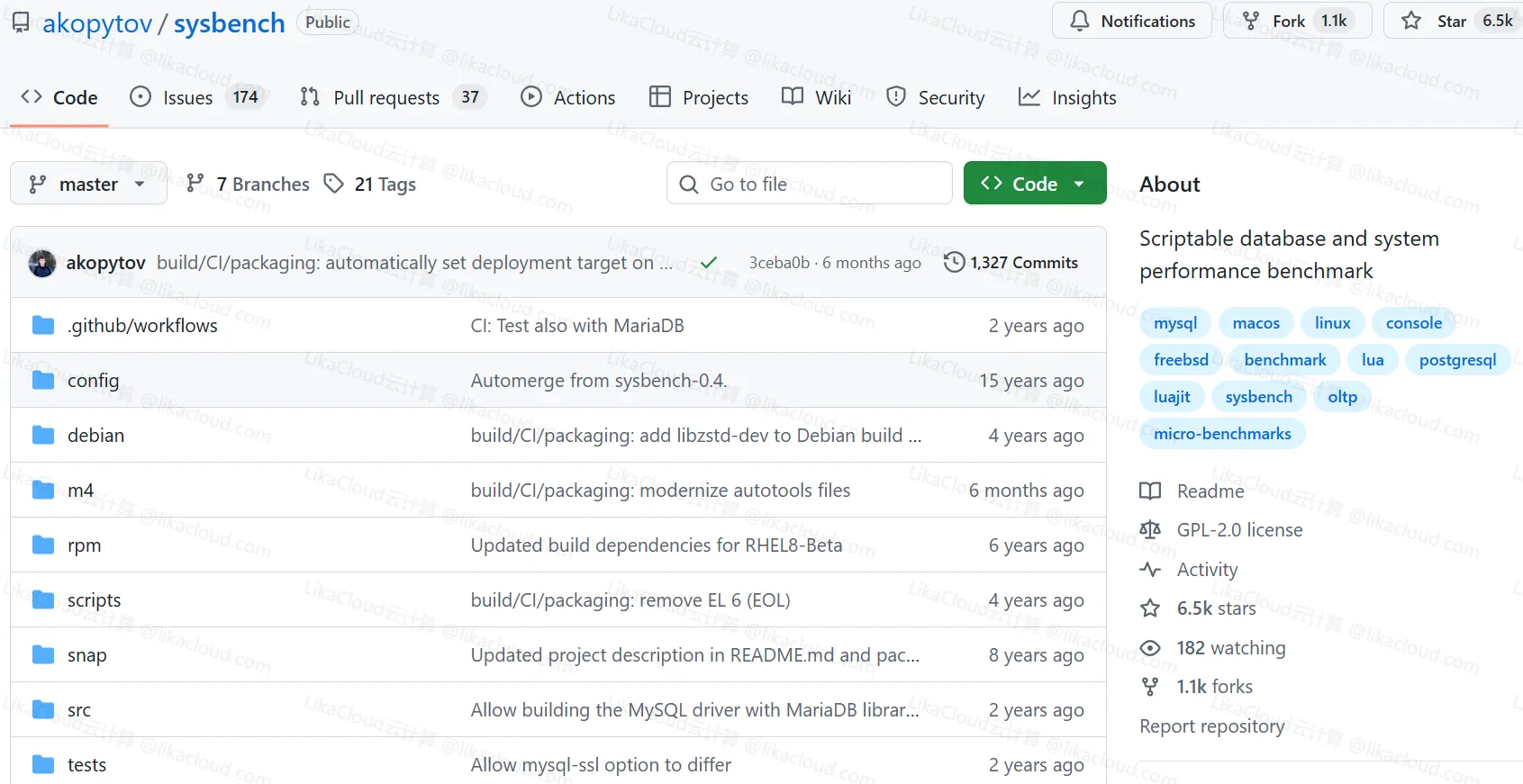The image size is (1523, 784).
Task: Expand truncated commit message ellipsis
Action: (666, 263)
